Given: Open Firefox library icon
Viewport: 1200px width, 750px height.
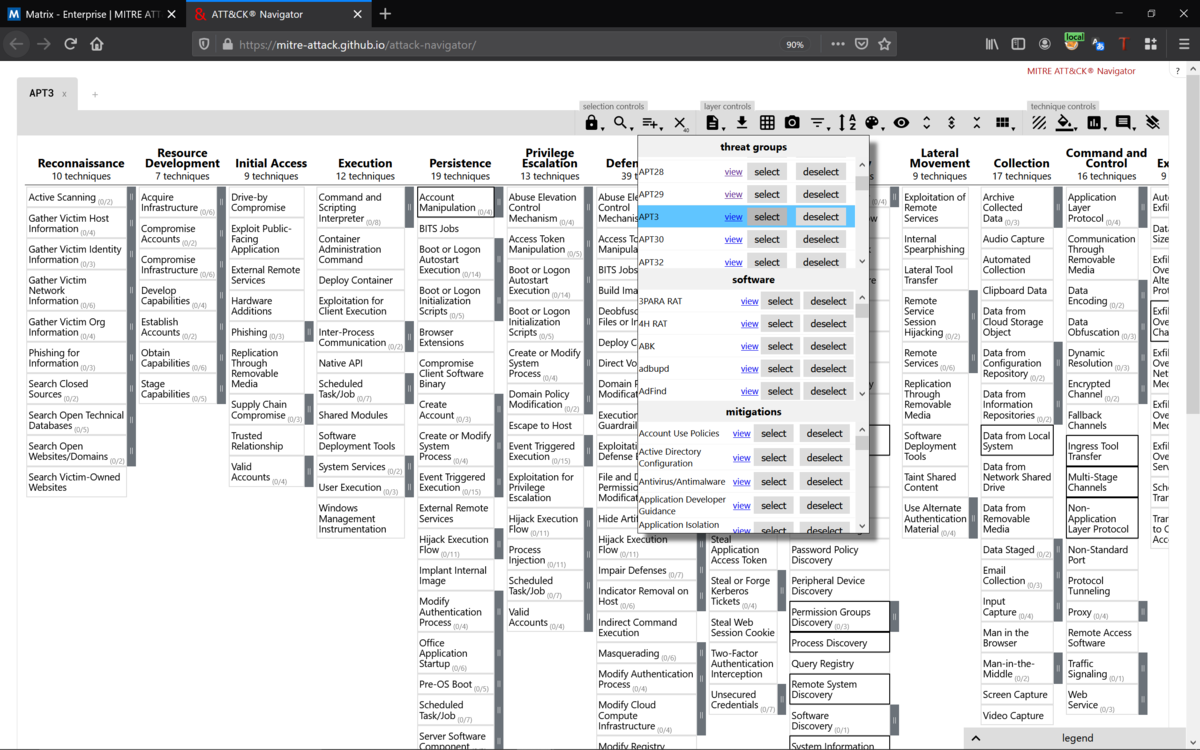Looking at the screenshot, I should (x=992, y=44).
